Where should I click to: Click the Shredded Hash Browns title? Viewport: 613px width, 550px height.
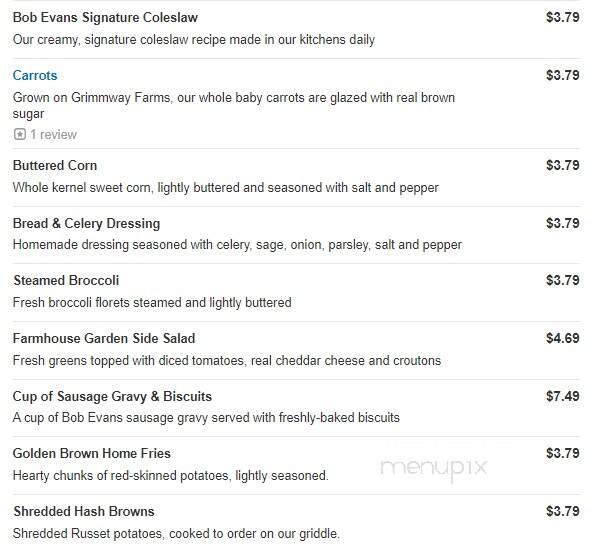84,511
